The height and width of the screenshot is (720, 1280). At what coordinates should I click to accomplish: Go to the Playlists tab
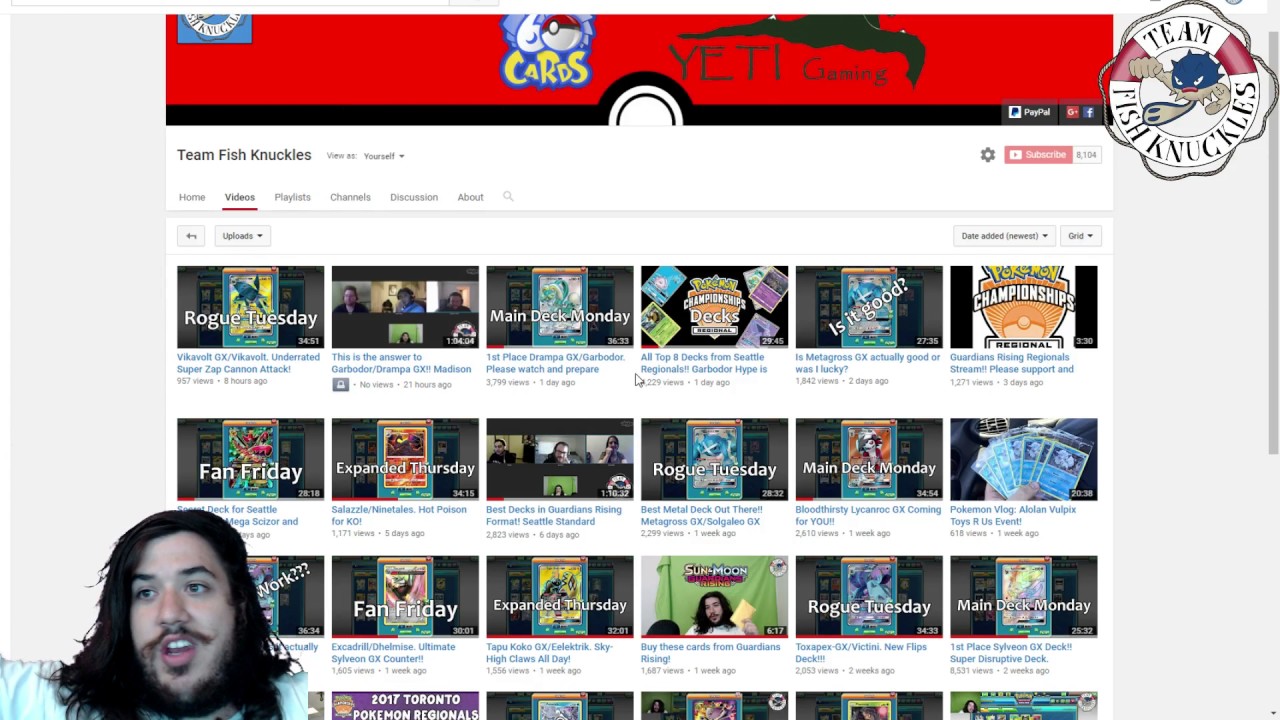point(292,197)
